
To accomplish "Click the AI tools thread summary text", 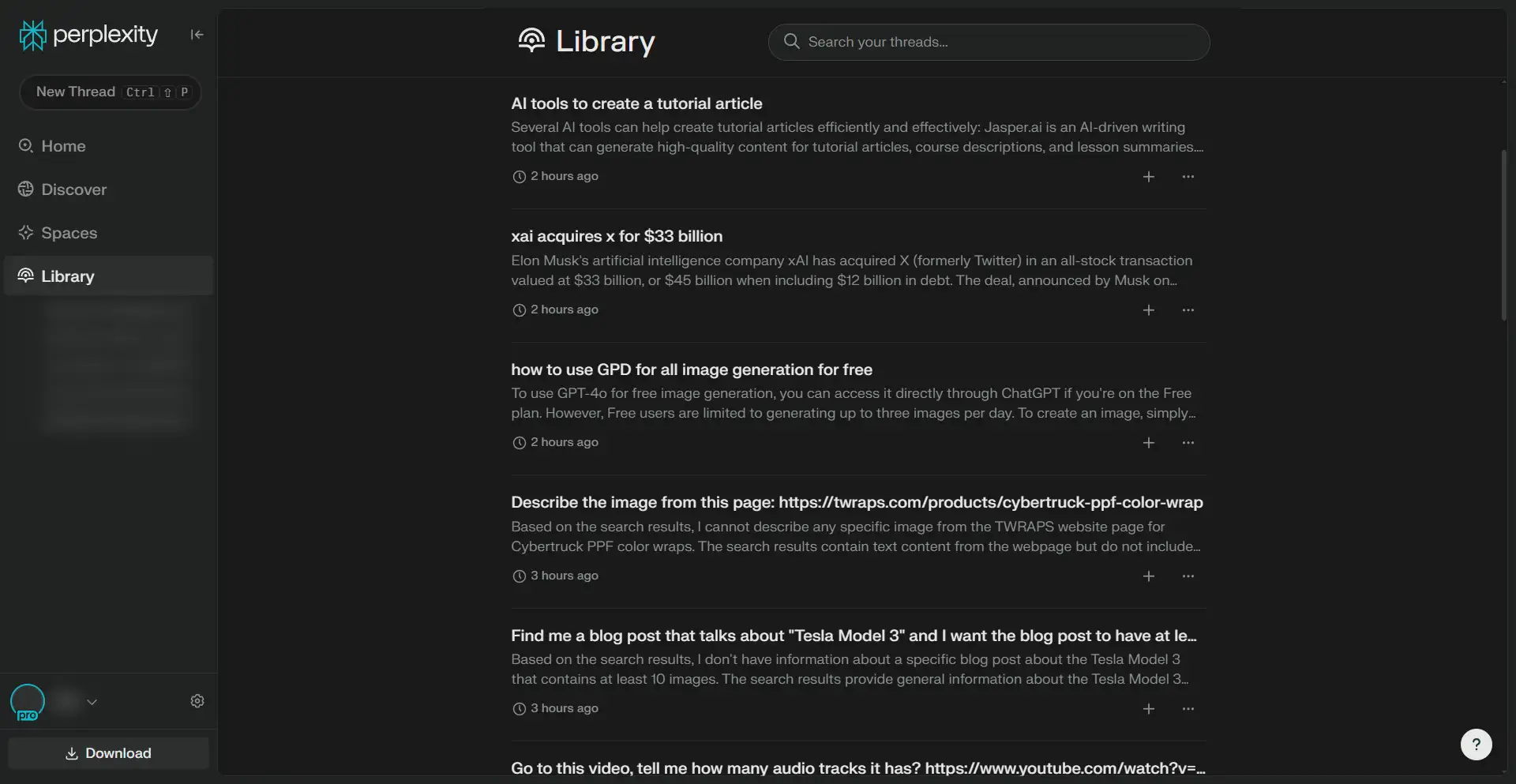I will [x=857, y=137].
